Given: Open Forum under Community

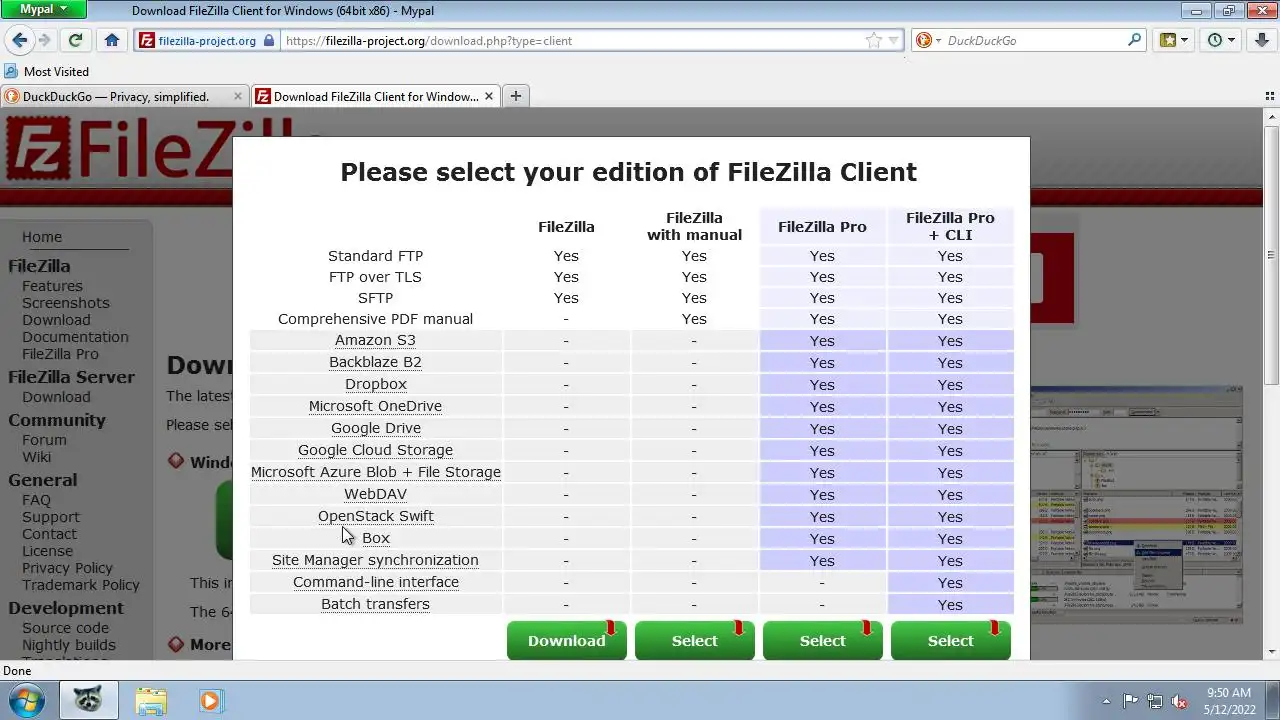Looking at the screenshot, I should click(x=44, y=440).
